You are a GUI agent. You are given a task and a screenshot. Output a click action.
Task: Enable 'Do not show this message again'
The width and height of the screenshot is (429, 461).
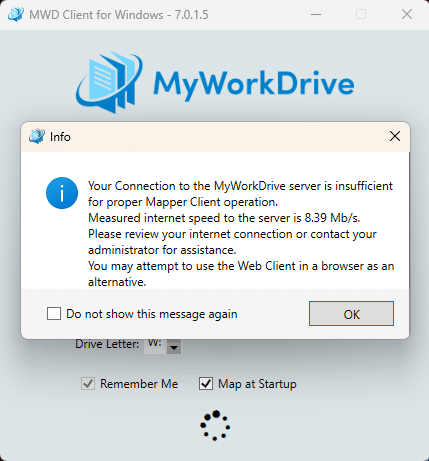click(x=54, y=314)
